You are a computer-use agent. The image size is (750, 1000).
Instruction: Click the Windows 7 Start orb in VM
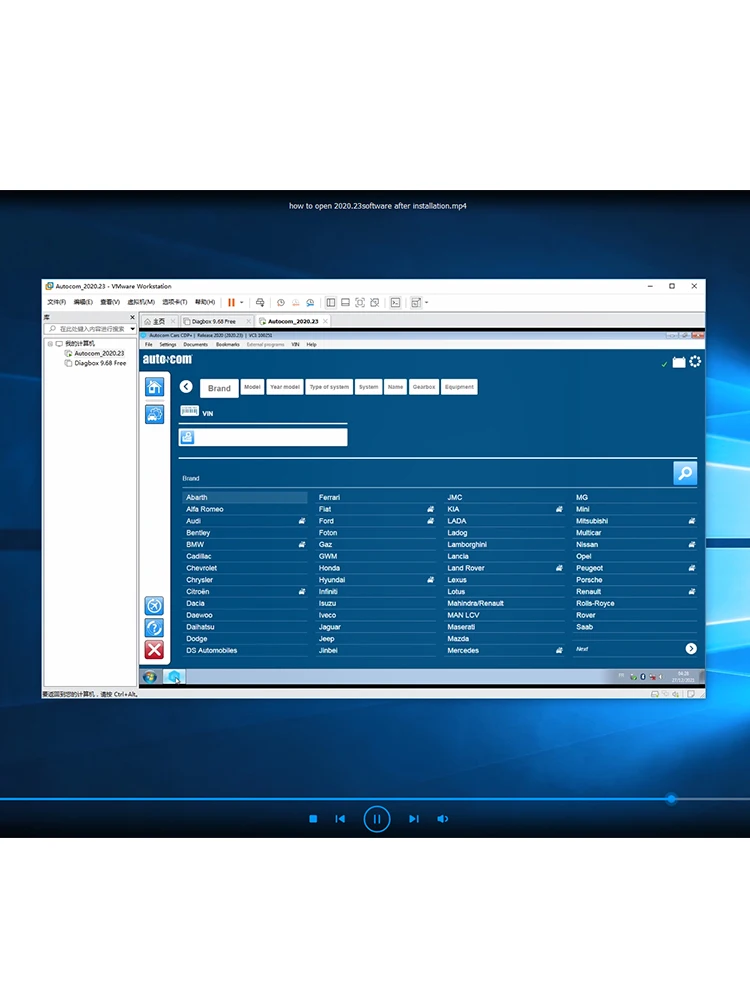(x=150, y=677)
